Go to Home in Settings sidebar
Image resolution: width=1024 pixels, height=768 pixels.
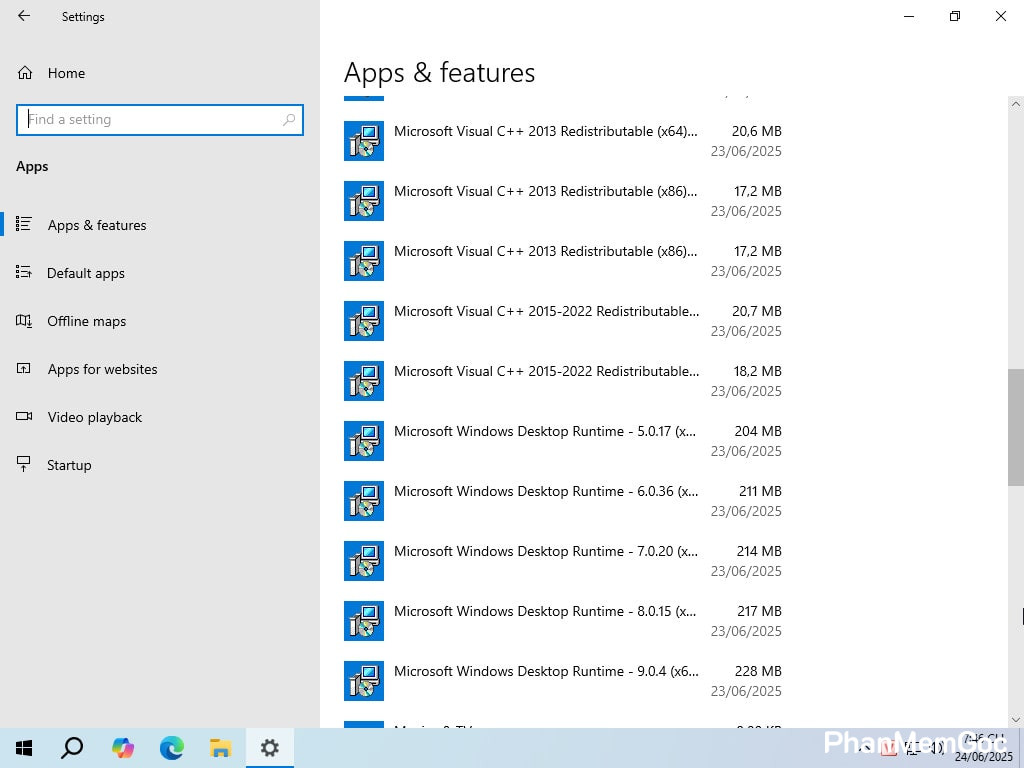(x=66, y=73)
